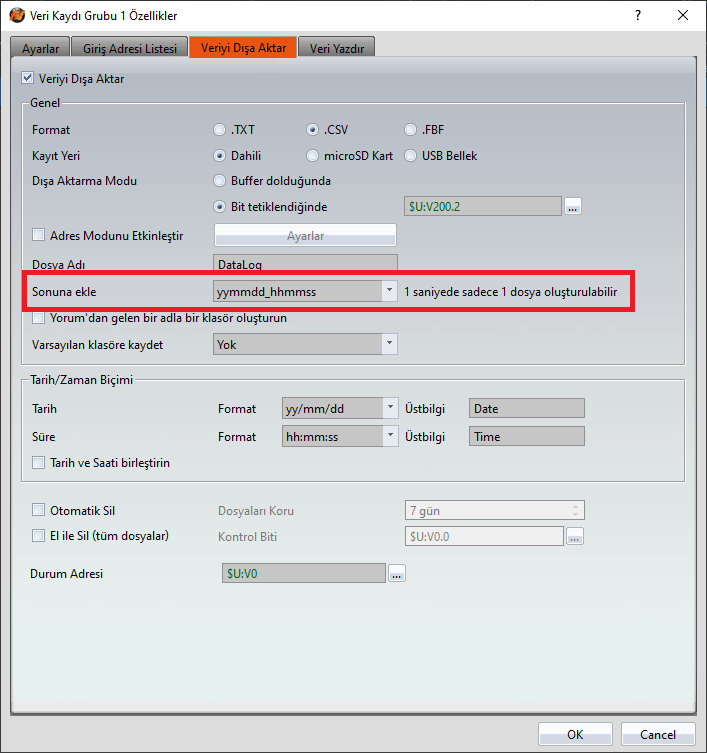Toggle Tarih ve Saati birleştirin checkbox
This screenshot has height=753, width=707.
[x=39, y=463]
